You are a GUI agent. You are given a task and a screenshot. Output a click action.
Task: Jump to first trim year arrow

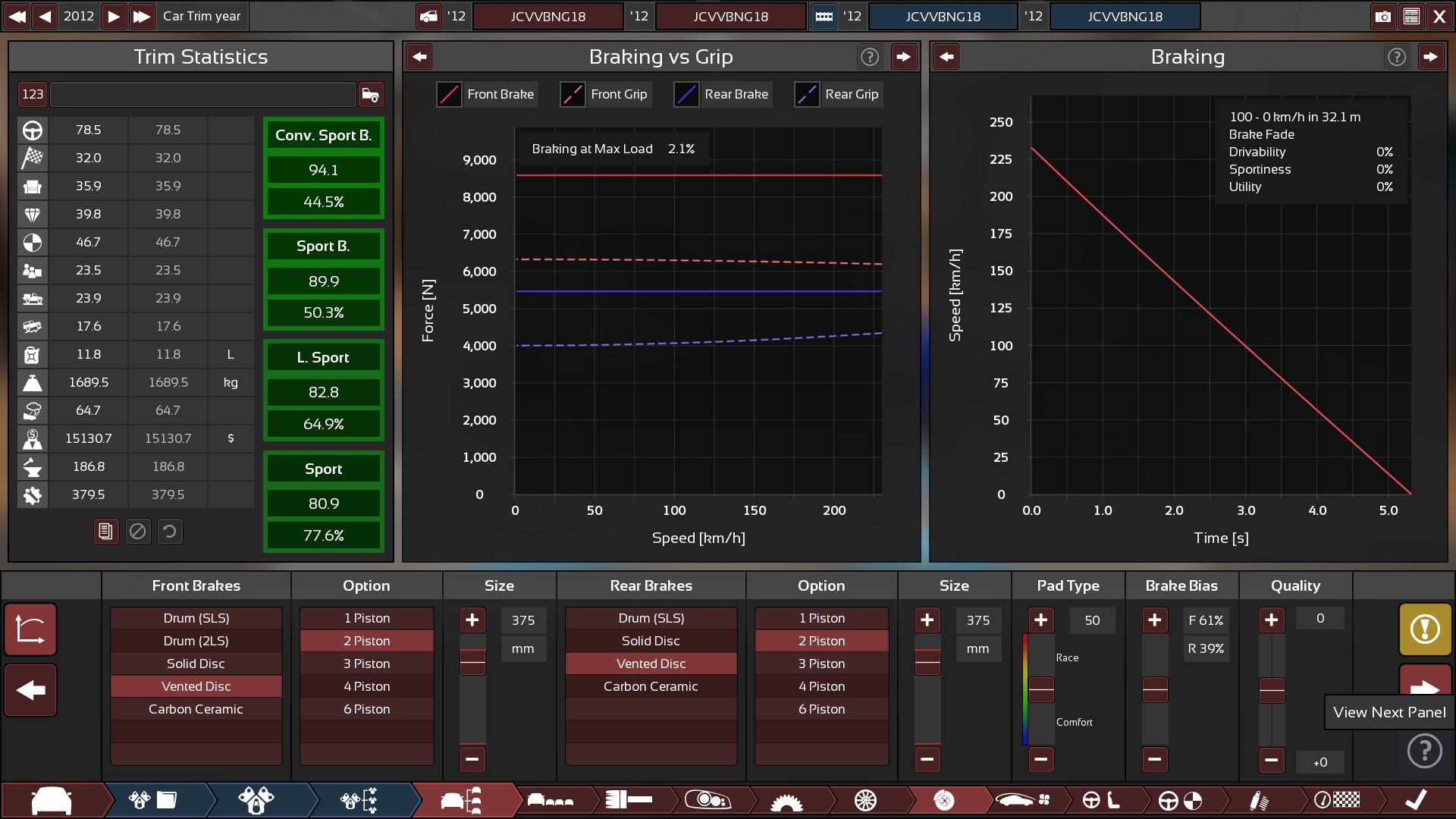[x=17, y=16]
